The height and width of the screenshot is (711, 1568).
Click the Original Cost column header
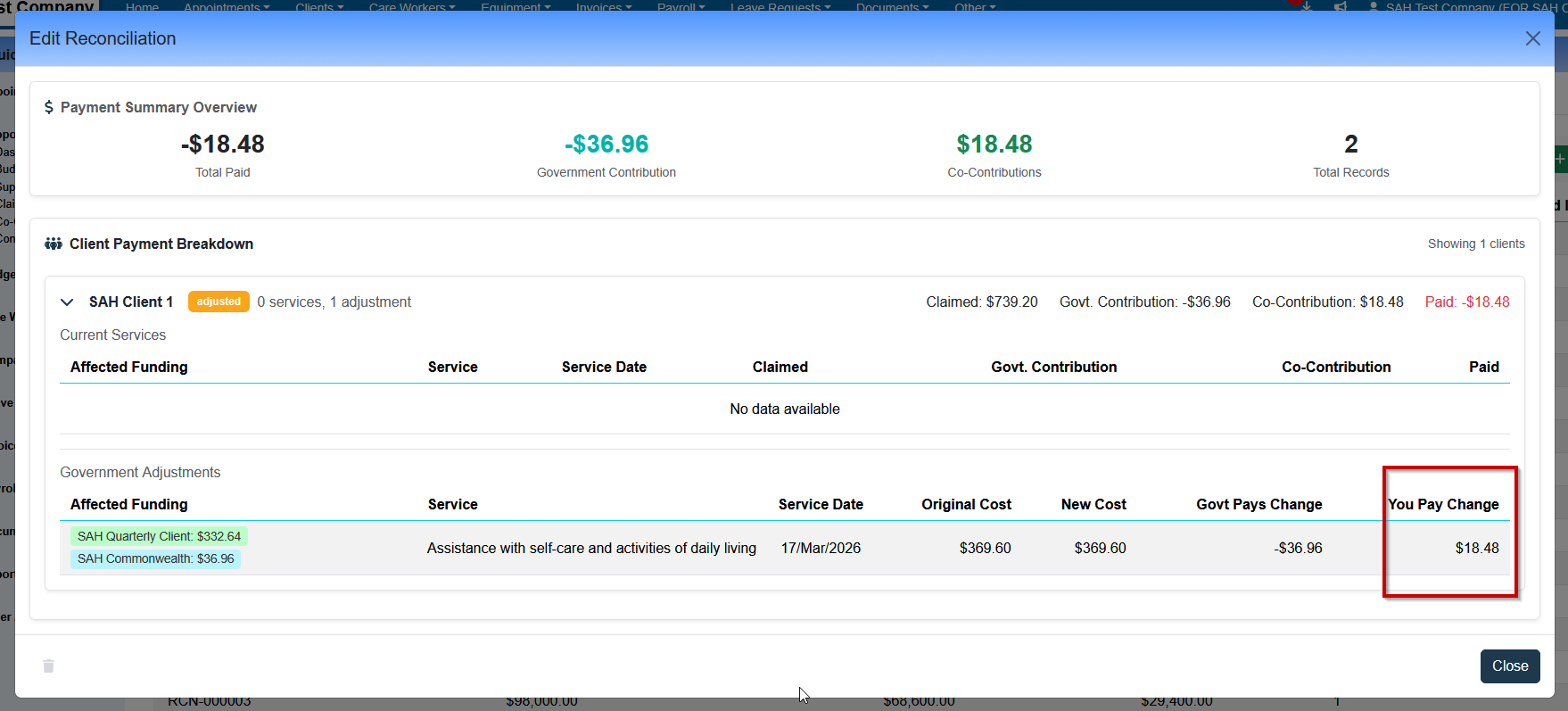tap(967, 504)
